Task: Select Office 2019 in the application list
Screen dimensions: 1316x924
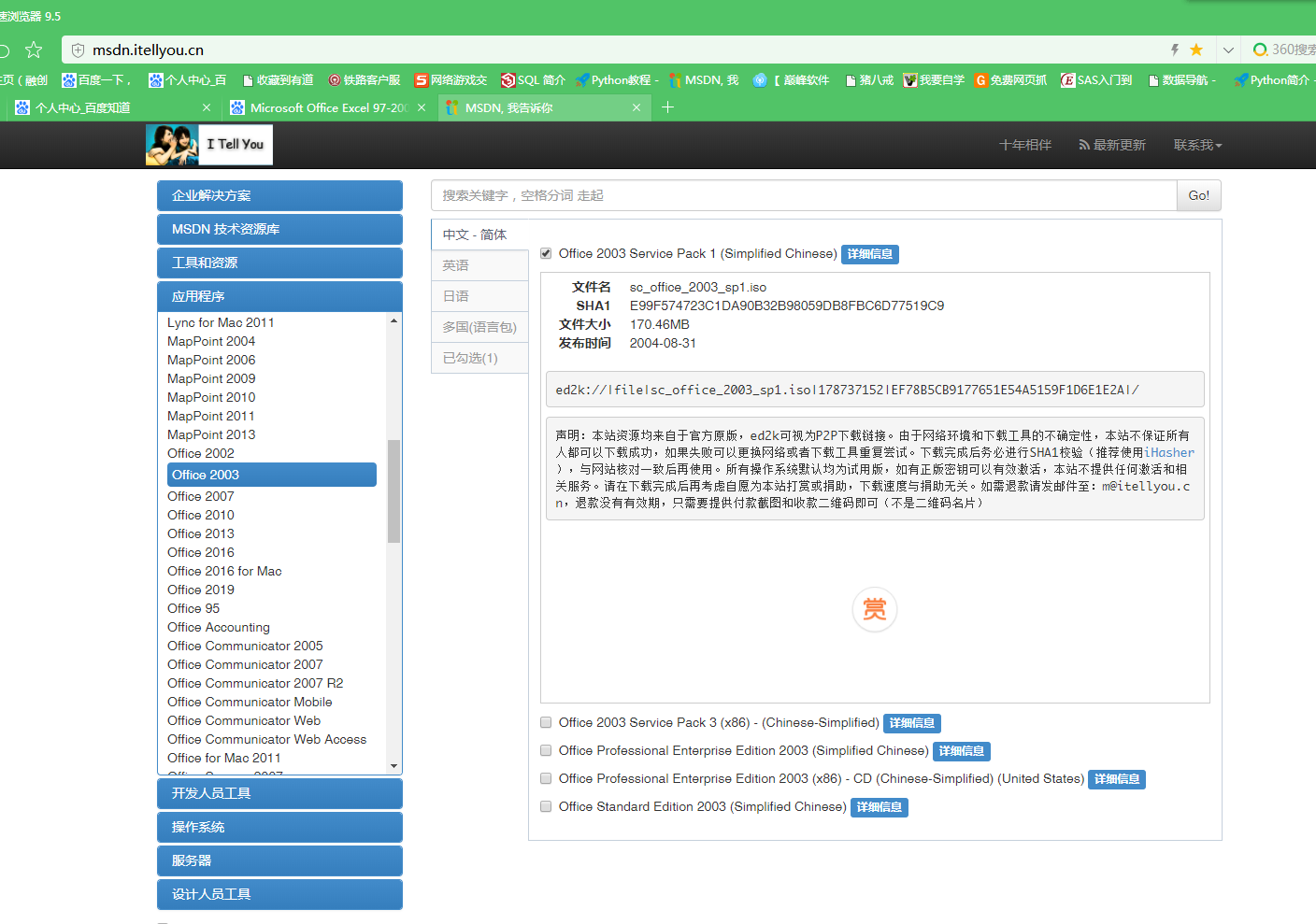Action: coord(201,590)
